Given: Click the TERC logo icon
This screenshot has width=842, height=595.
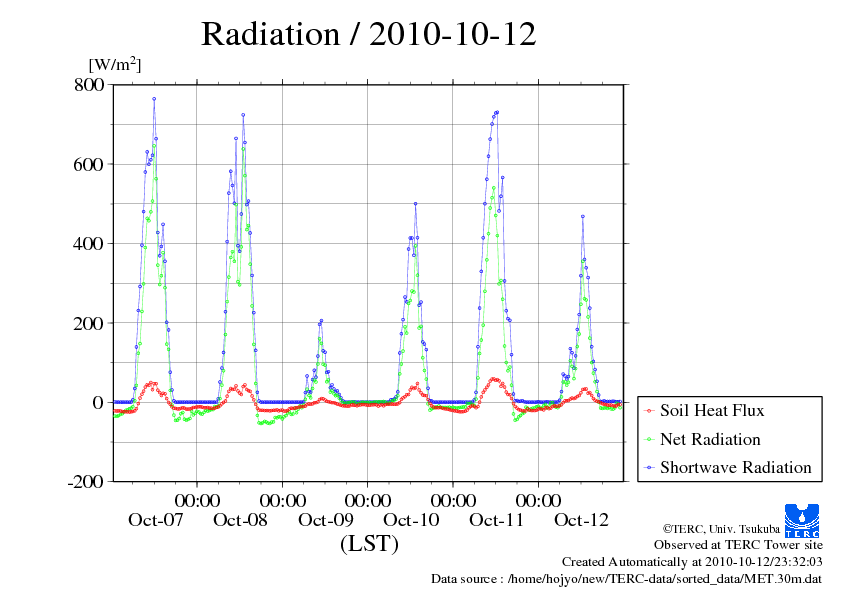Looking at the screenshot, I should (x=802, y=521).
